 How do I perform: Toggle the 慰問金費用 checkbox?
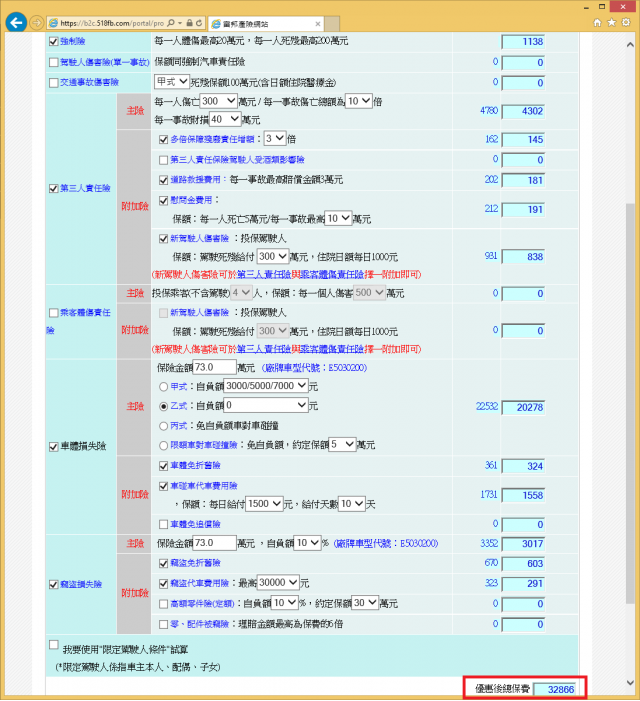164,200
